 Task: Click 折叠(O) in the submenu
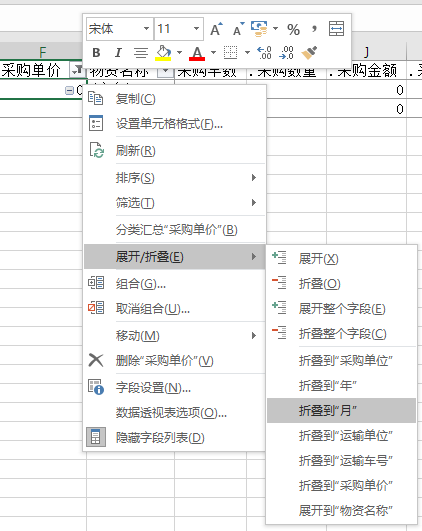[341, 284]
